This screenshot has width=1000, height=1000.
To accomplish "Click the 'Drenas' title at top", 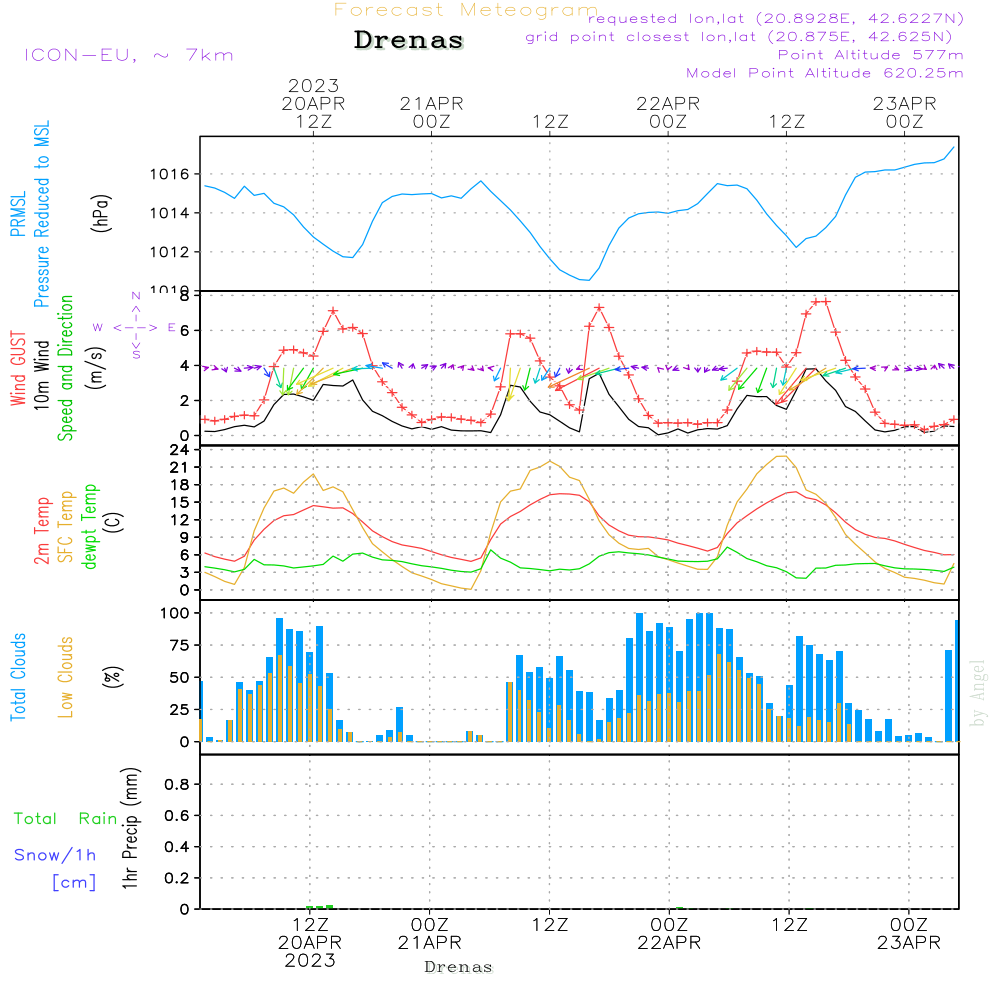I will (x=409, y=40).
